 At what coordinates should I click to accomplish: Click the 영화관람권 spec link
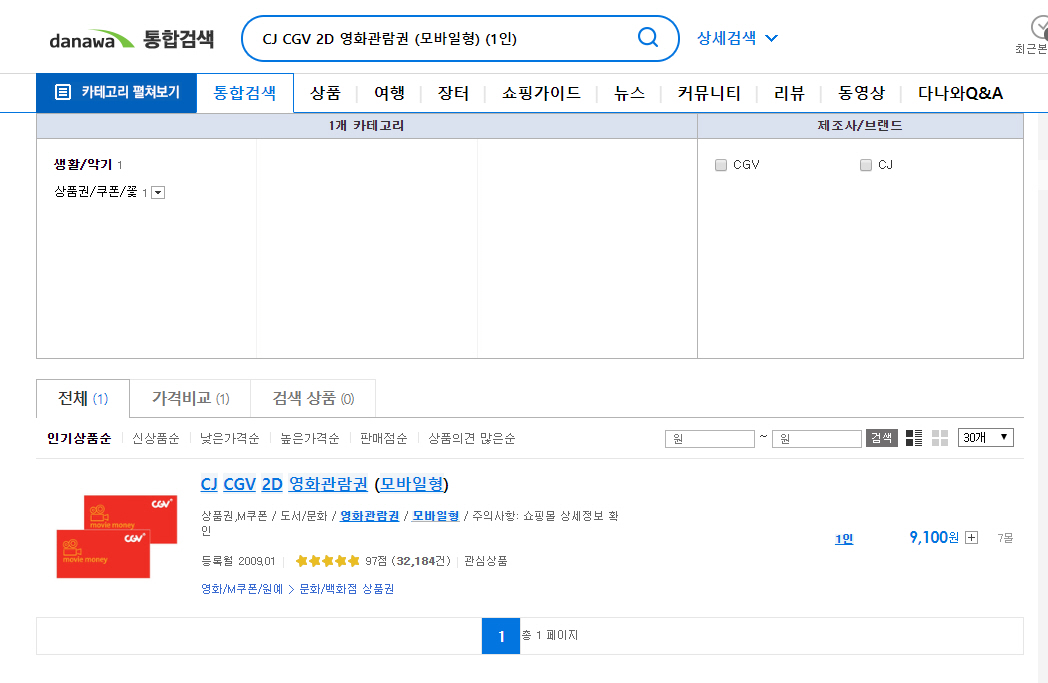coord(370,516)
